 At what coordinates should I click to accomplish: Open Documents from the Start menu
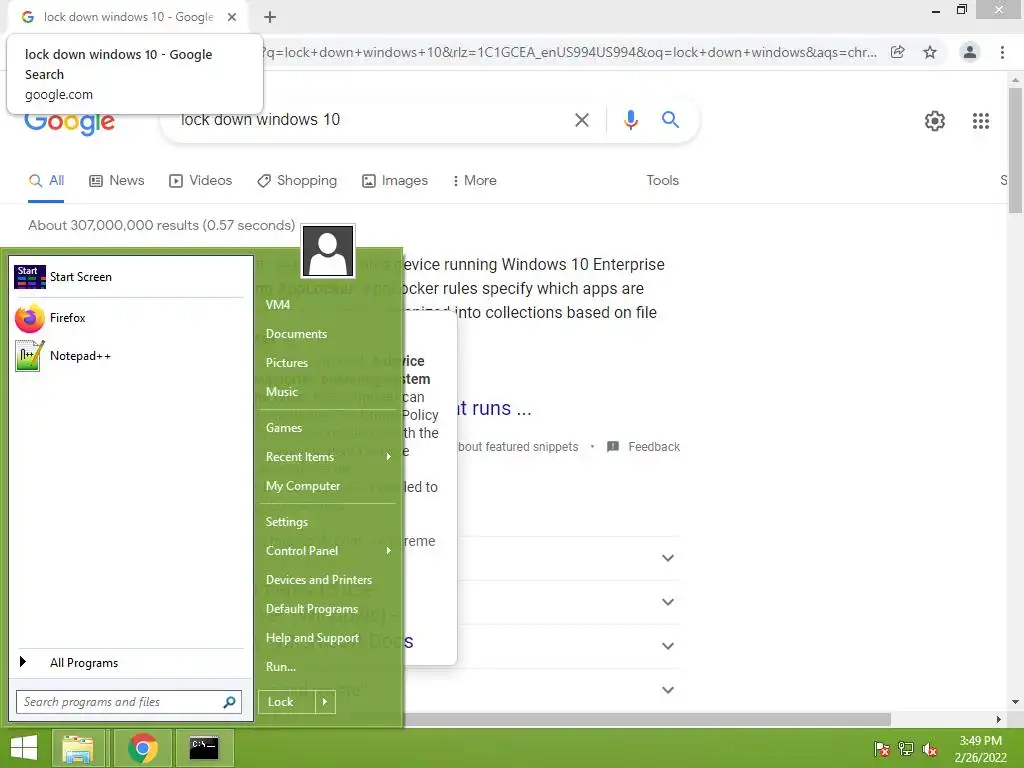[296, 334]
